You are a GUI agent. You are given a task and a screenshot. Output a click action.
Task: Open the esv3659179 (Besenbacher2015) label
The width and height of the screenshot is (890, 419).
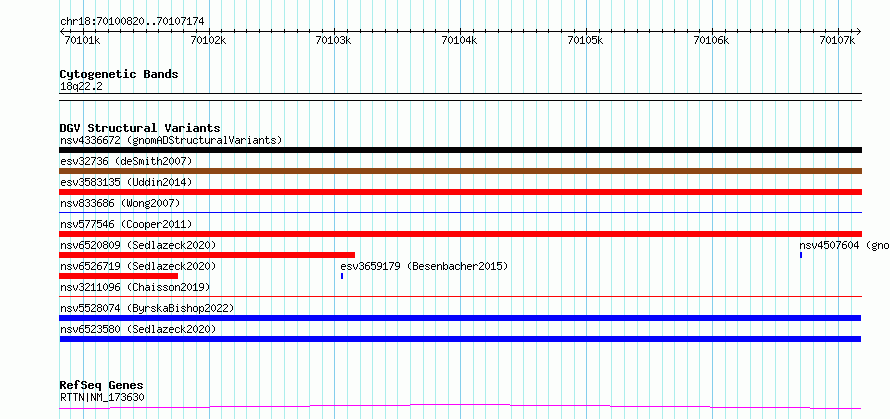click(x=424, y=266)
